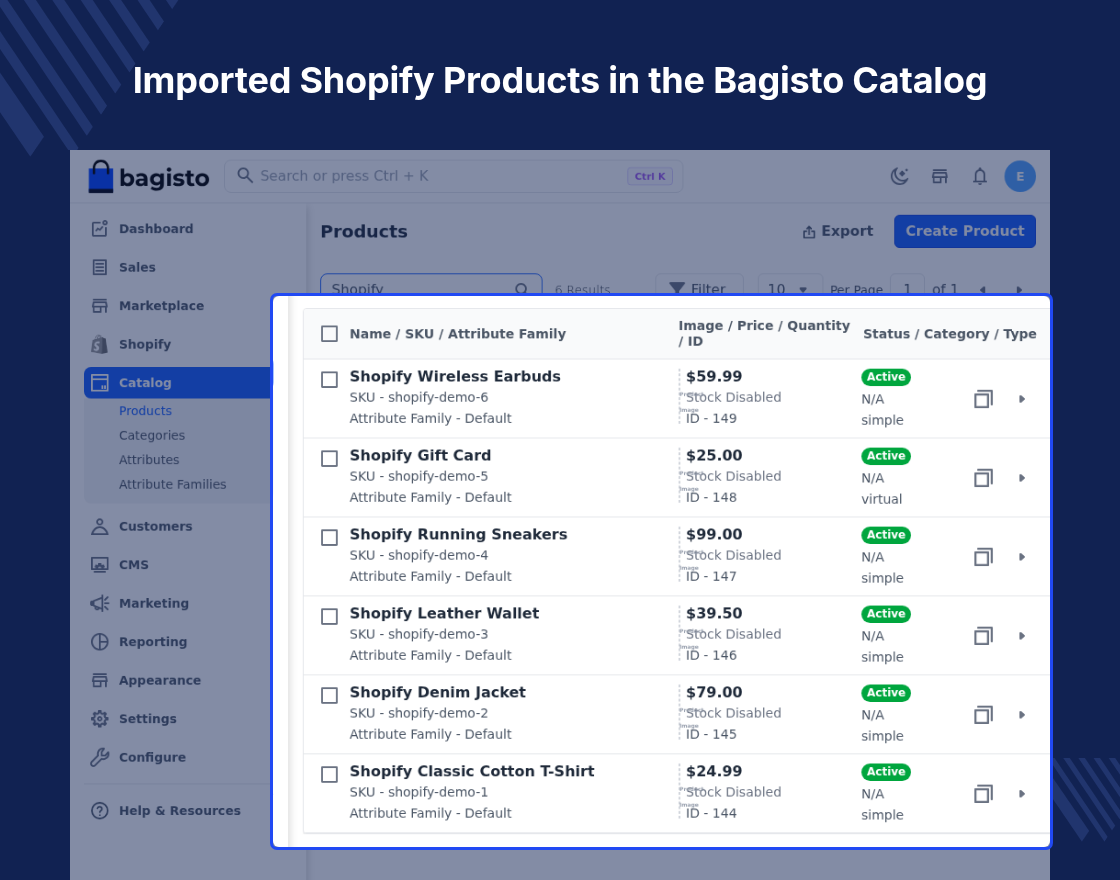Open Shopify Gift Card row arrow
The width and height of the screenshot is (1120, 880).
pos(1022,478)
